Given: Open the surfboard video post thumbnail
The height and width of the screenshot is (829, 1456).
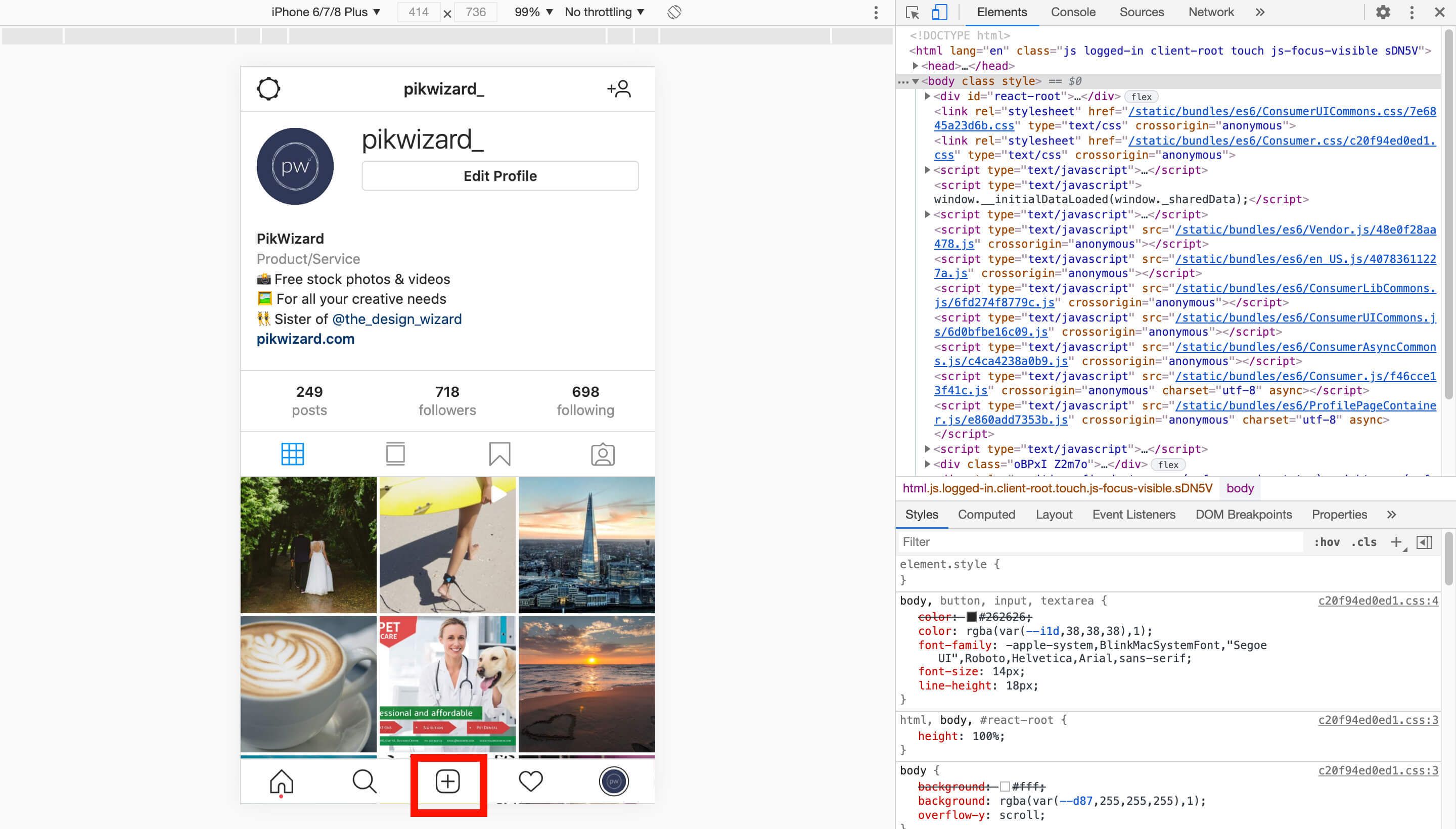Looking at the screenshot, I should click(447, 545).
